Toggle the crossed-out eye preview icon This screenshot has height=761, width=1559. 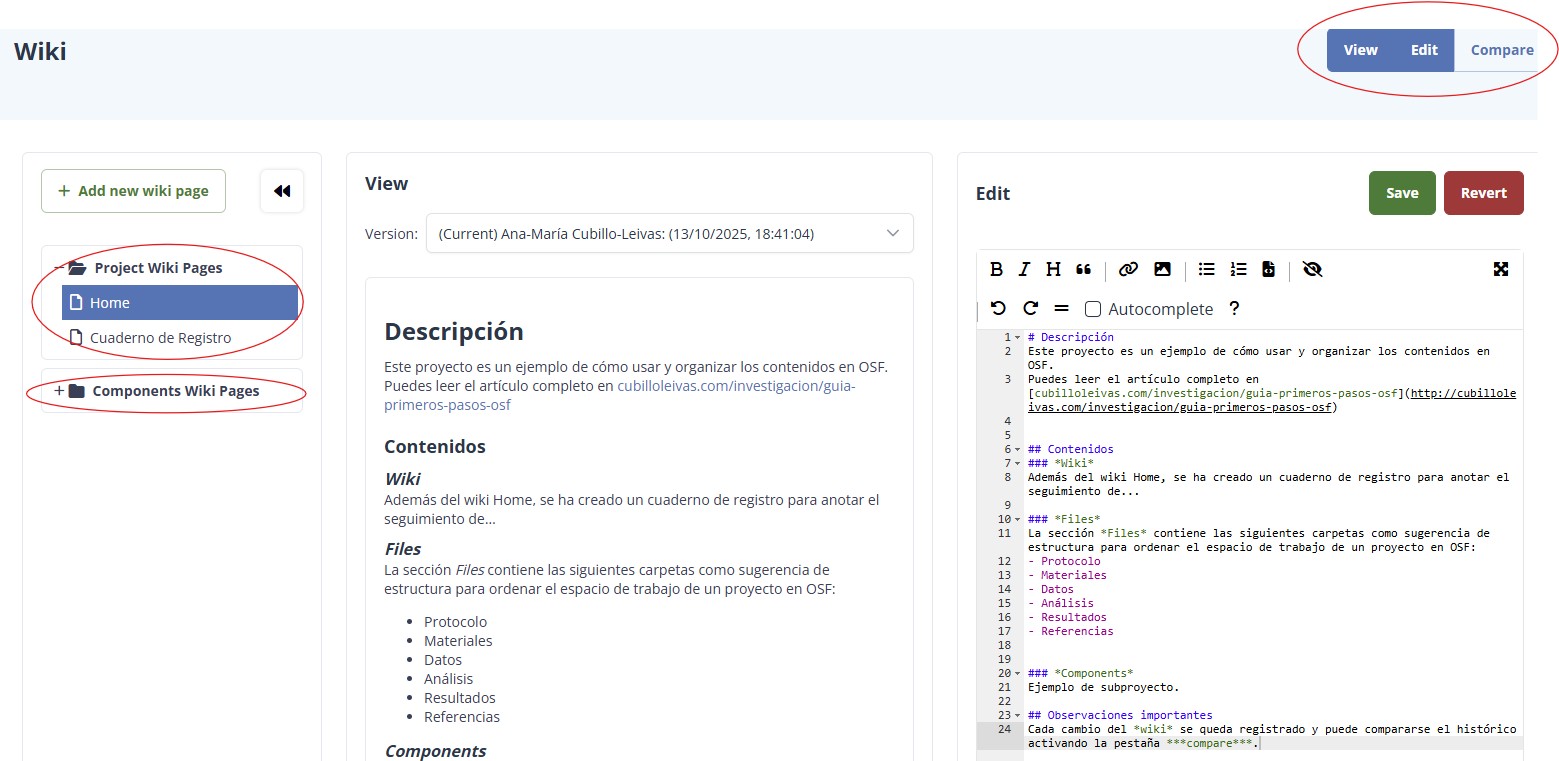coord(1313,269)
